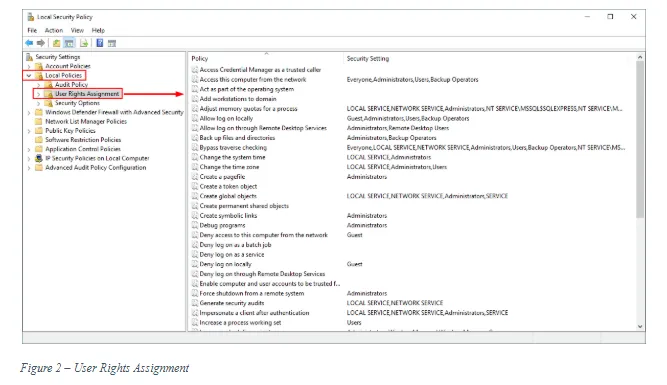Open the Action menu
This screenshot has height=385, width=667.
pos(54,30)
